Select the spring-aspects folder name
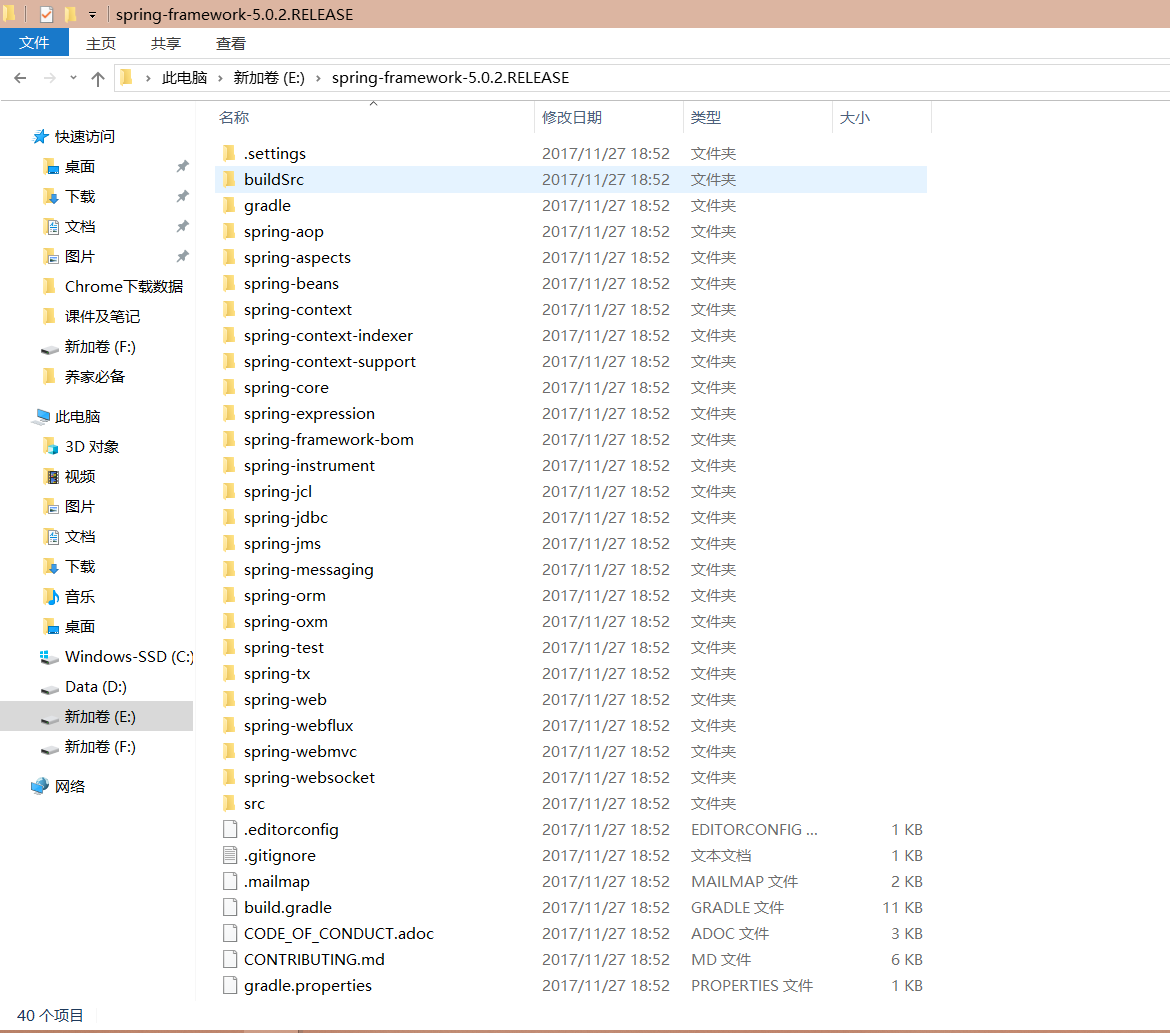This screenshot has height=1033, width=1170. tap(297, 258)
